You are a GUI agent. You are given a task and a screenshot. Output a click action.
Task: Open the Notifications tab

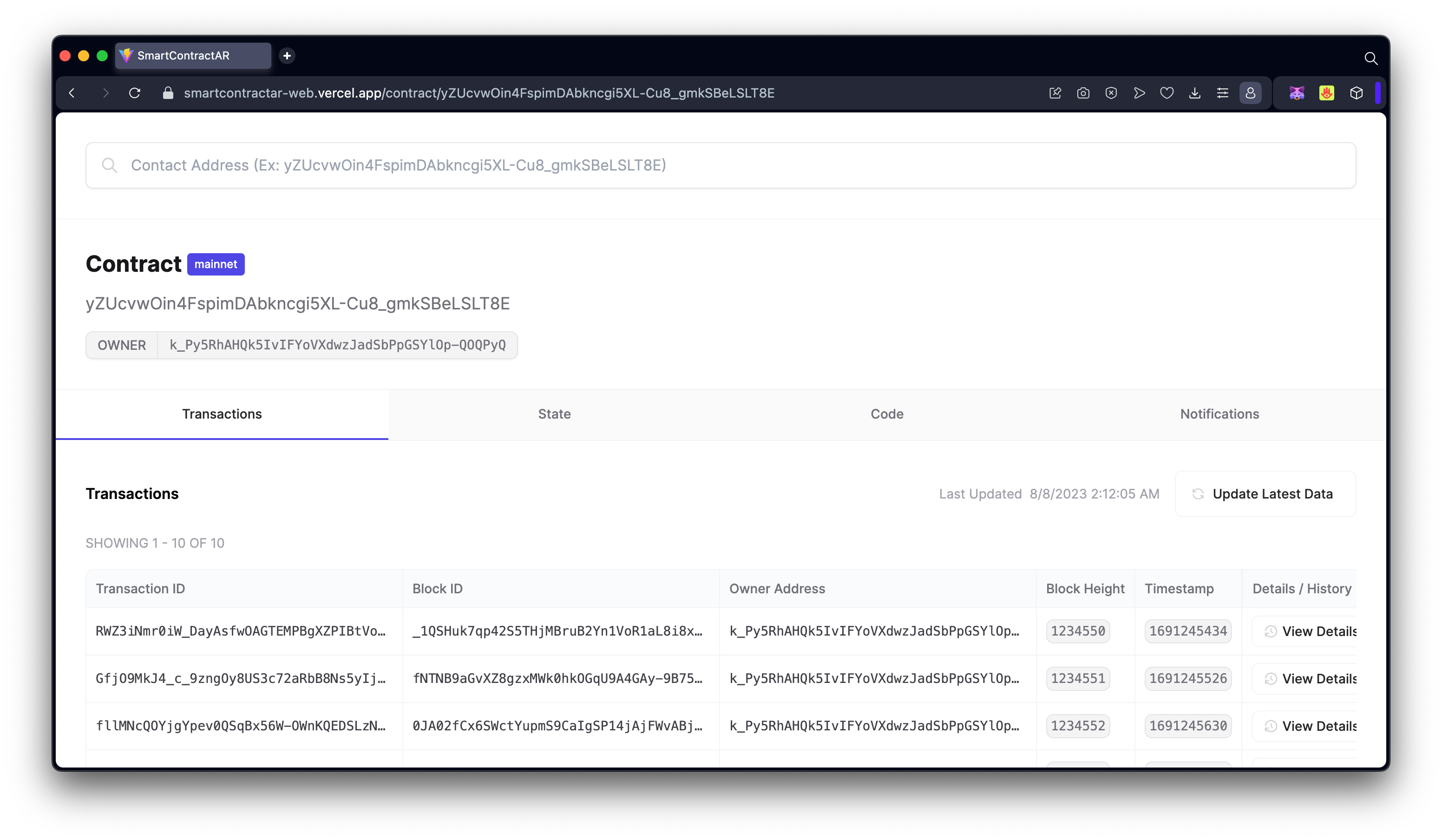(1219, 413)
